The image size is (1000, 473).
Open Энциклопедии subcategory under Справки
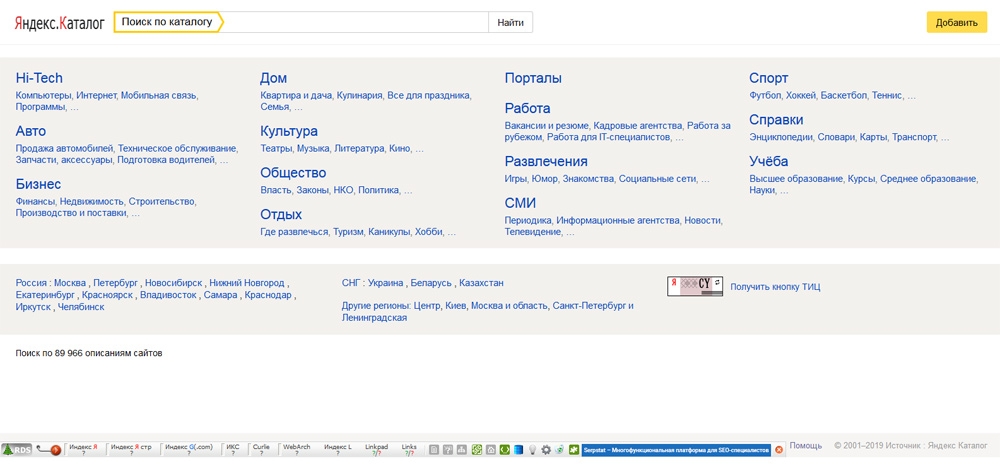click(x=781, y=137)
